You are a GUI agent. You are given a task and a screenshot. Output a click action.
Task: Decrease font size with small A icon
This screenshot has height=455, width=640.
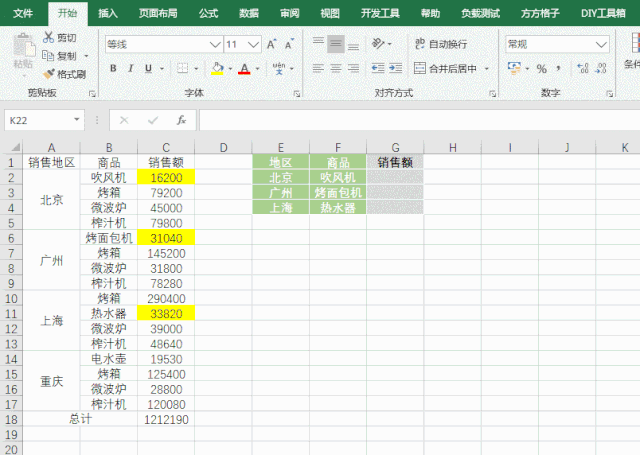click(x=289, y=44)
